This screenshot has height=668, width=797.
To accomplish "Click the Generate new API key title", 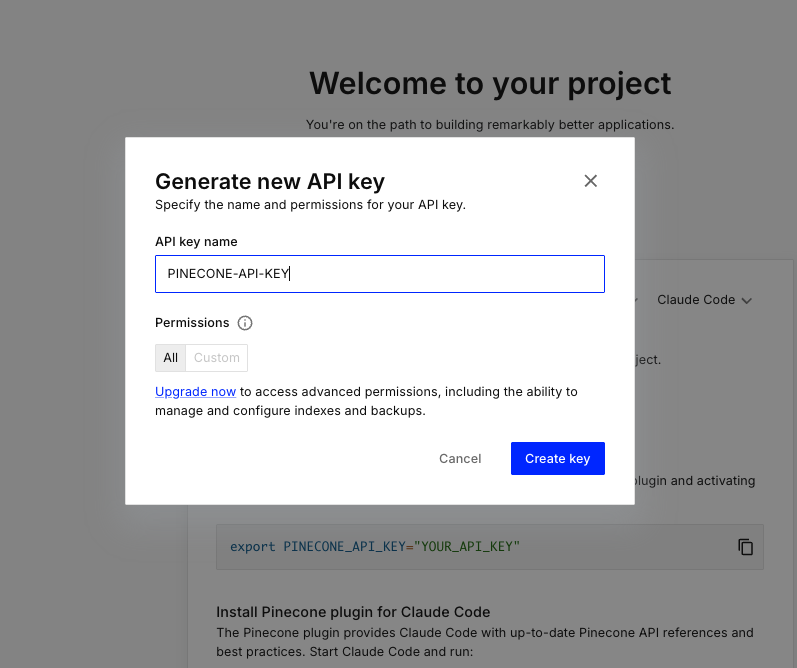I will [270, 181].
